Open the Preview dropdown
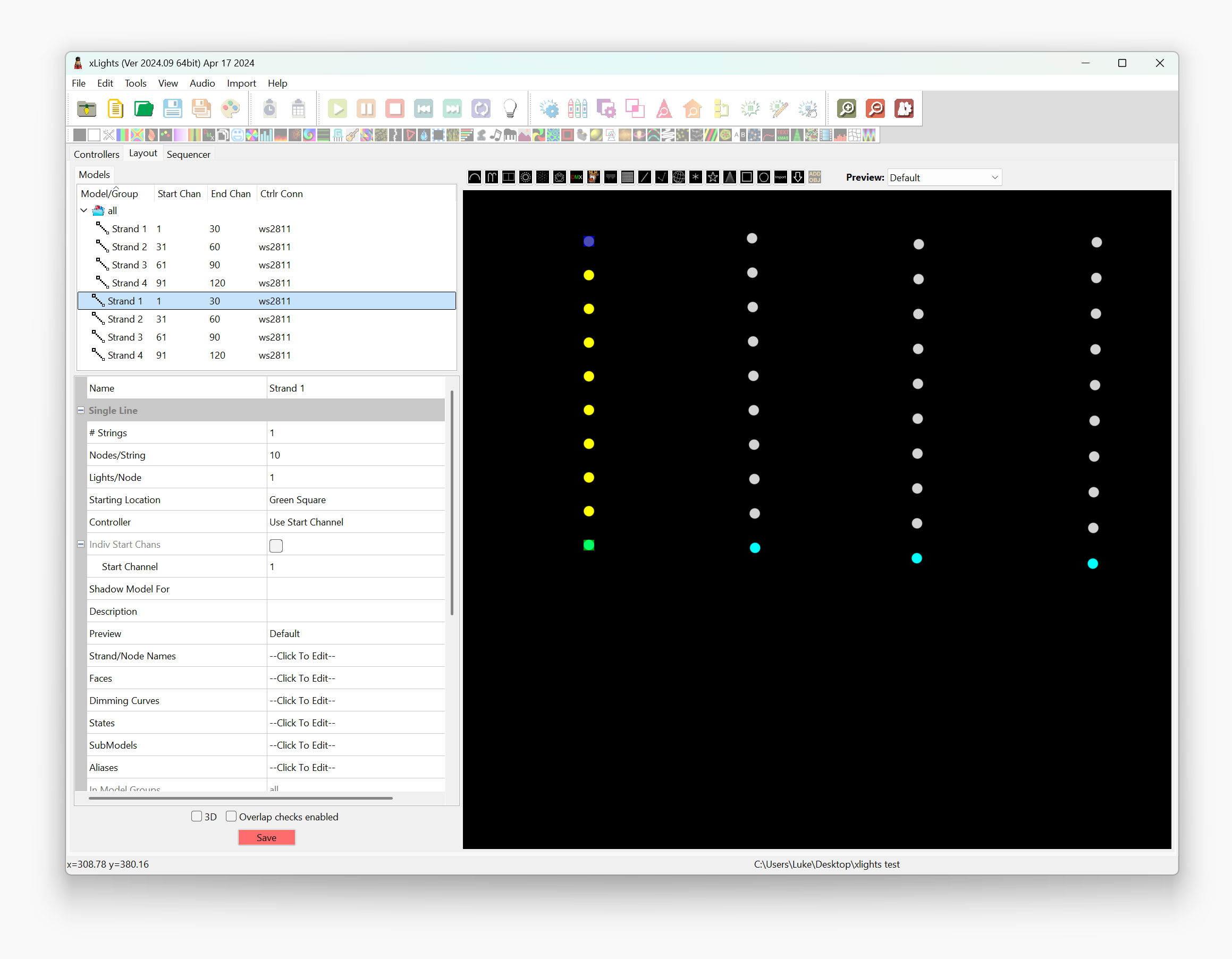Image resolution: width=1232 pixels, height=959 pixels. click(944, 177)
